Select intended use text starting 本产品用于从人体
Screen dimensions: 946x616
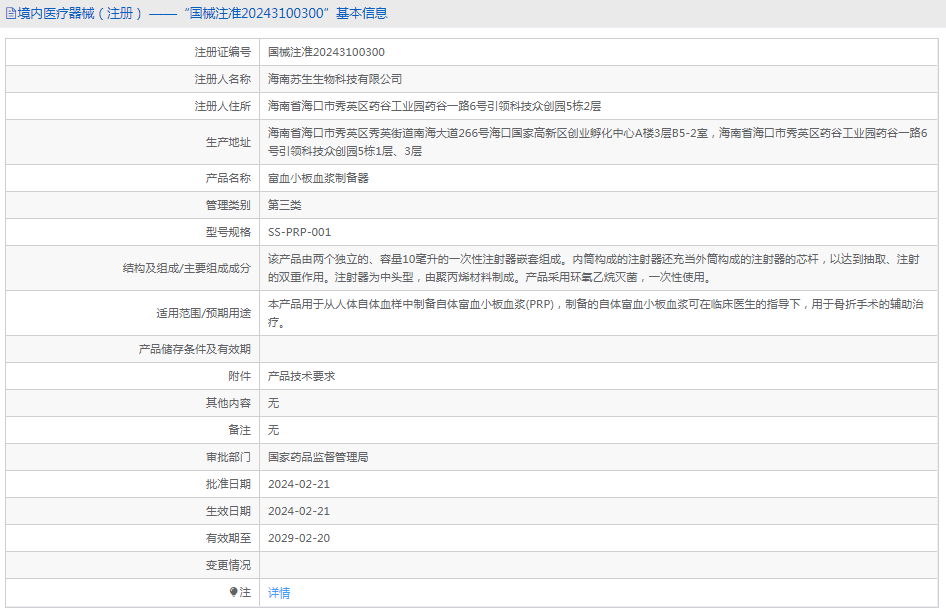pos(595,313)
